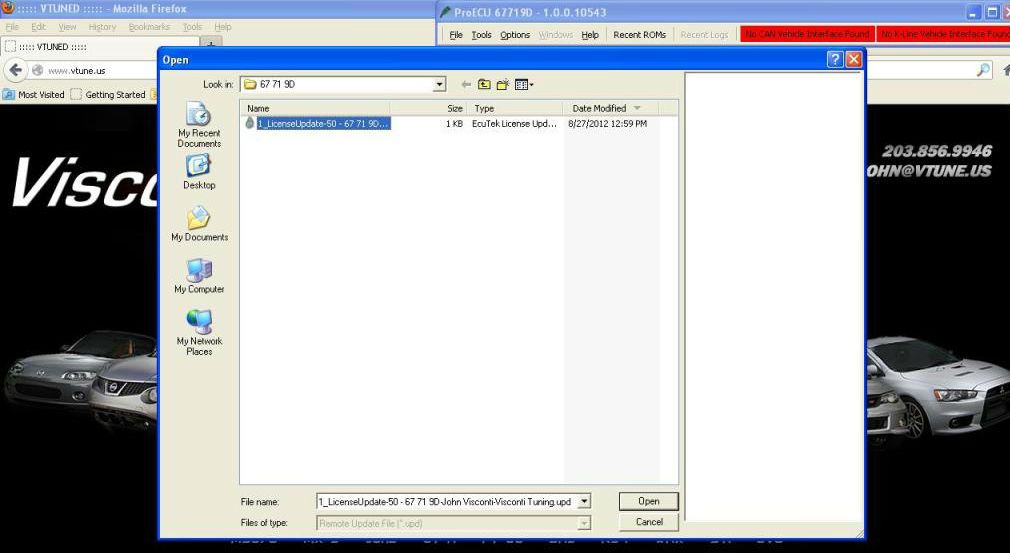Open the Options menu in ProECU
This screenshot has height=553, width=1010.
click(x=515, y=35)
